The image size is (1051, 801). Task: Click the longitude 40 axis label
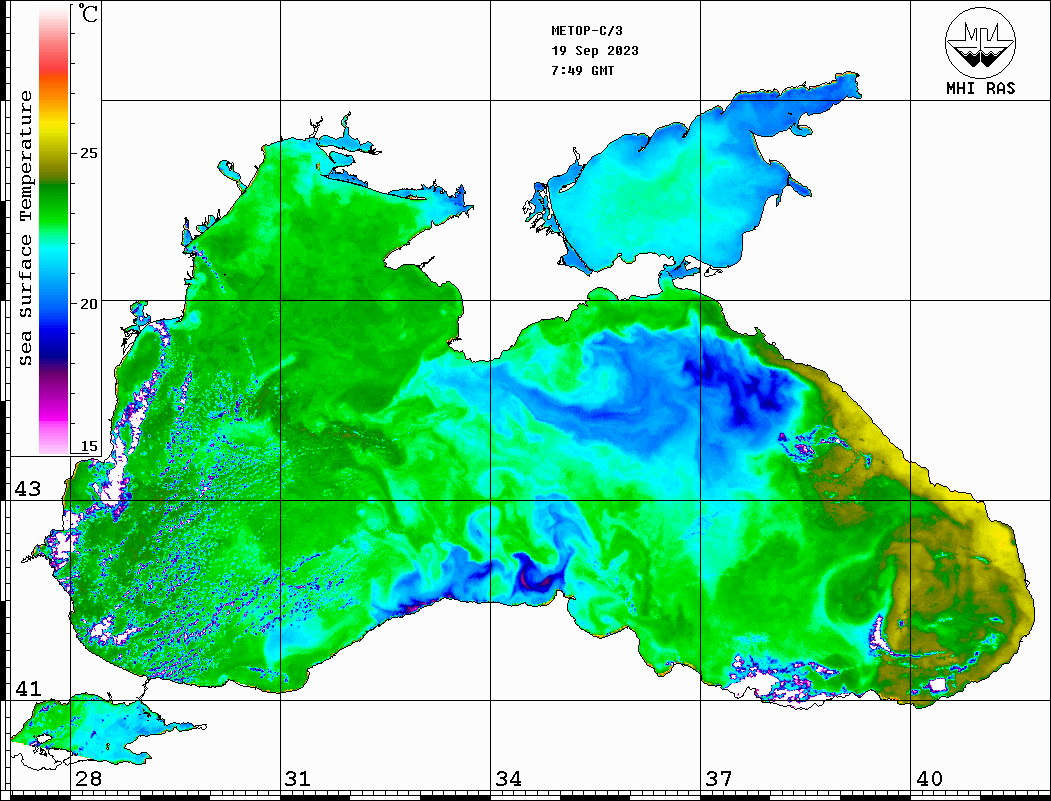(929, 779)
